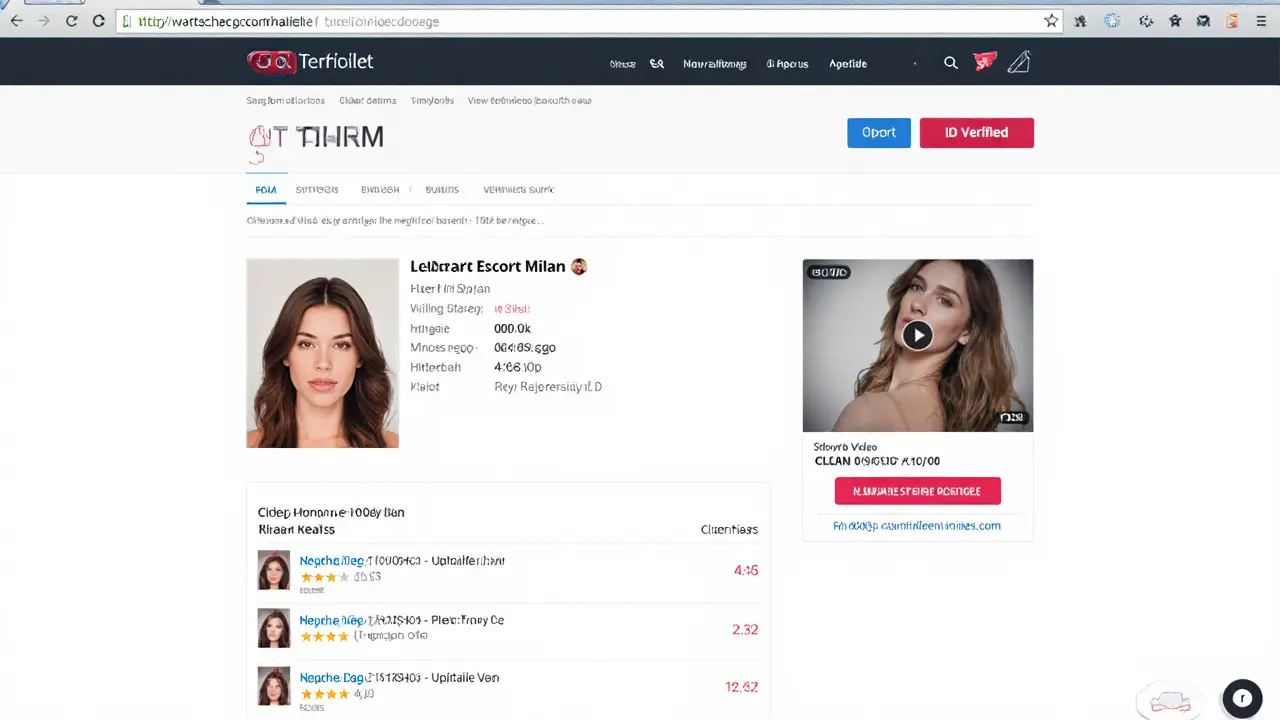1280x720 pixels.
Task: Click the red ID Verified button
Action: click(976, 132)
